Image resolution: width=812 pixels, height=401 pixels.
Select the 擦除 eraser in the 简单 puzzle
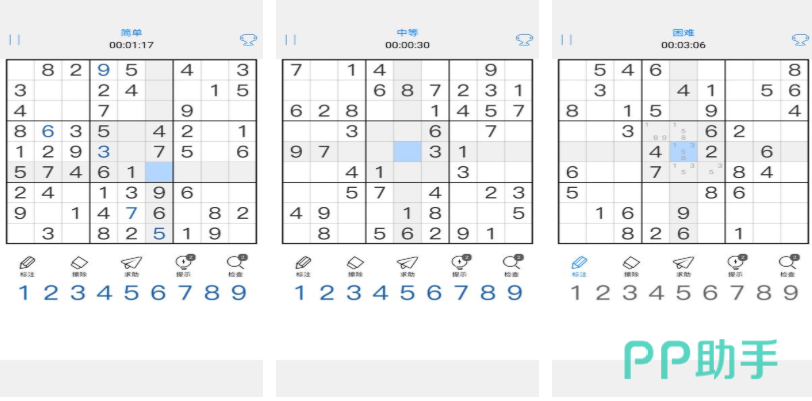79,266
